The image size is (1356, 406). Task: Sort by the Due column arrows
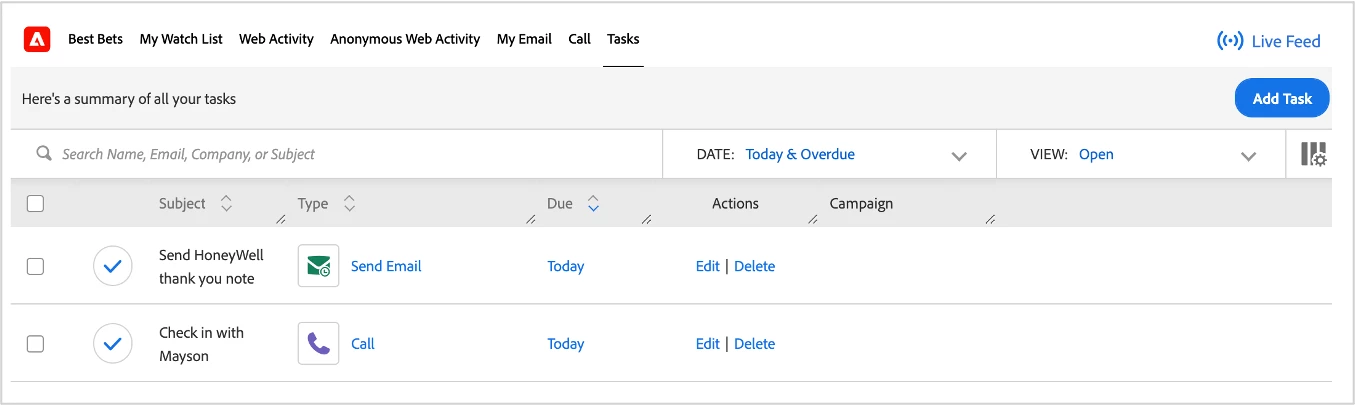pos(593,204)
